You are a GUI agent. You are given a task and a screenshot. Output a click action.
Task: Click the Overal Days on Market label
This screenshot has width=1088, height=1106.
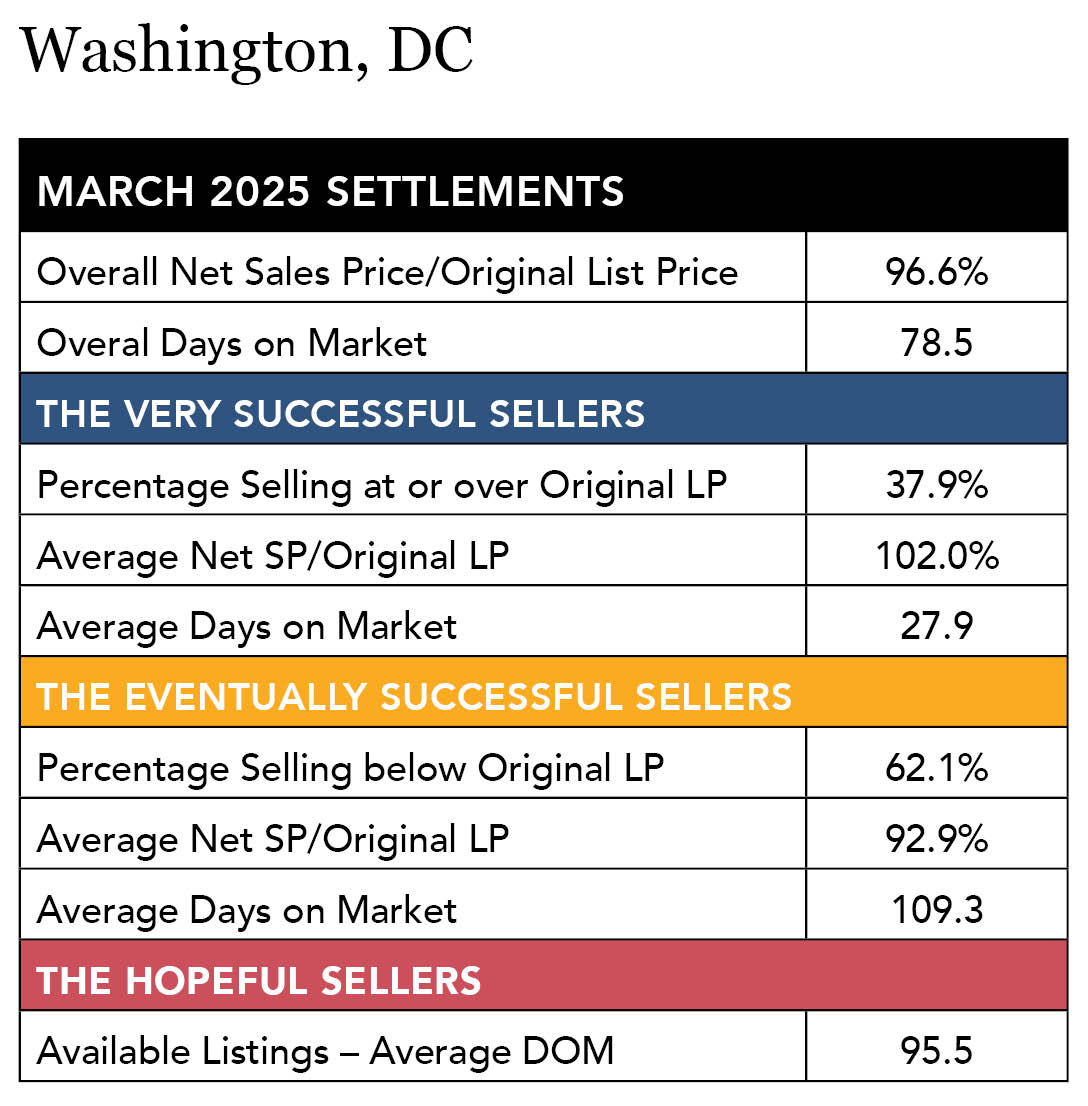232,342
